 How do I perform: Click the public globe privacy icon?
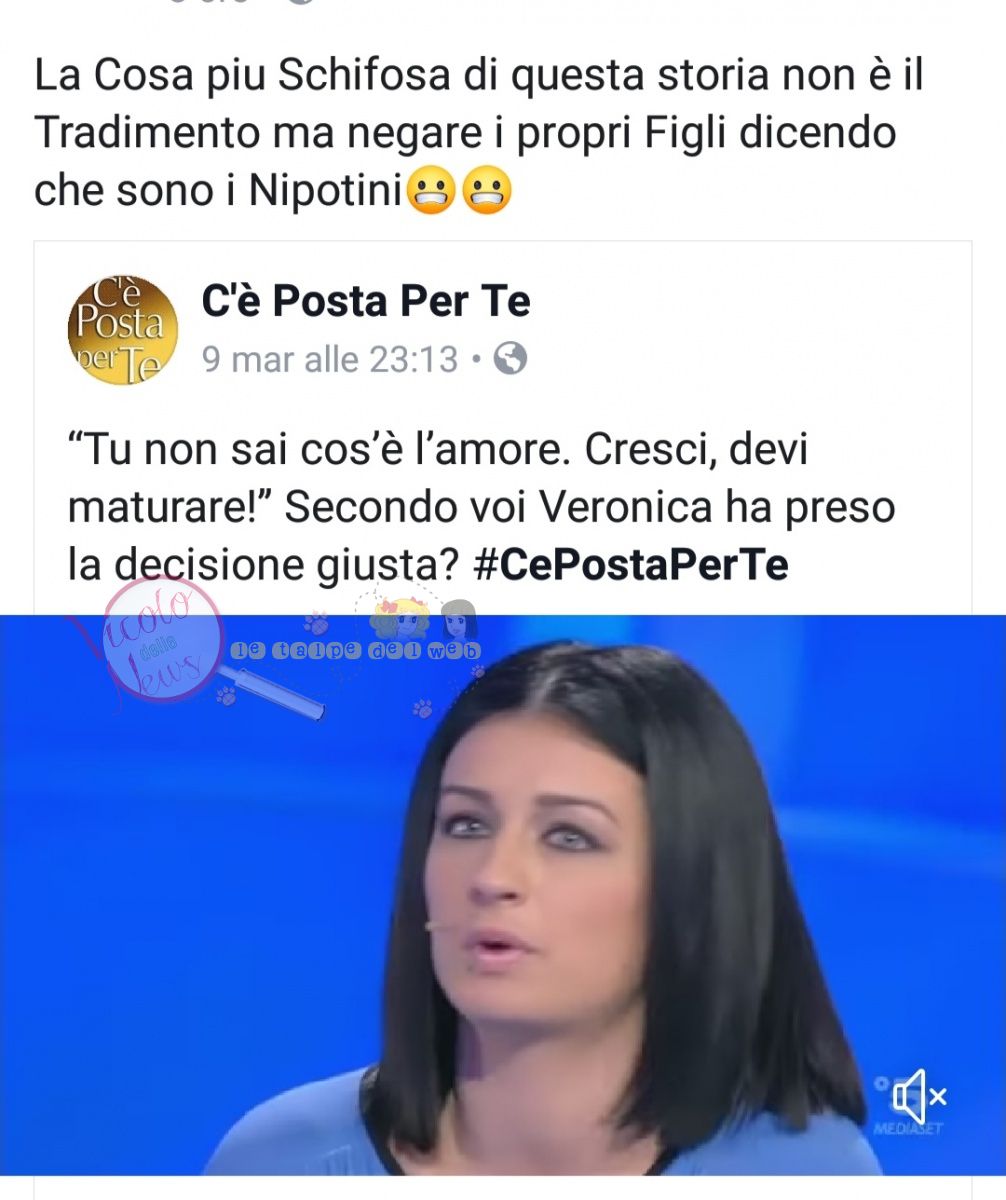tap(510, 358)
